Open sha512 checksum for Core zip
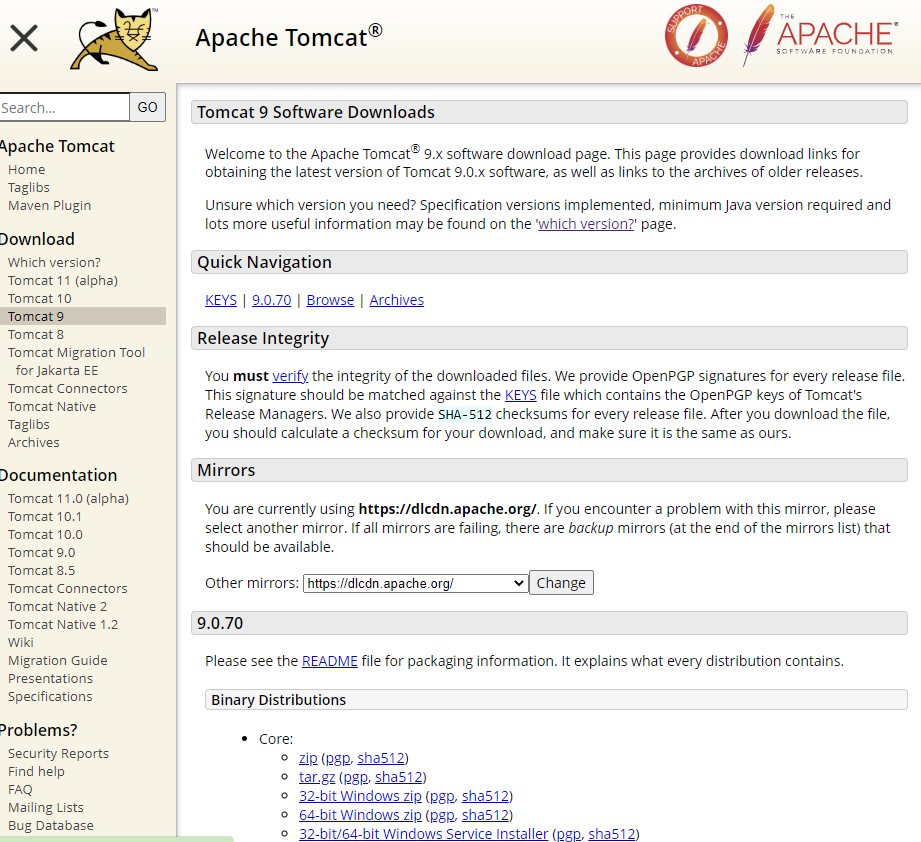 click(x=381, y=759)
